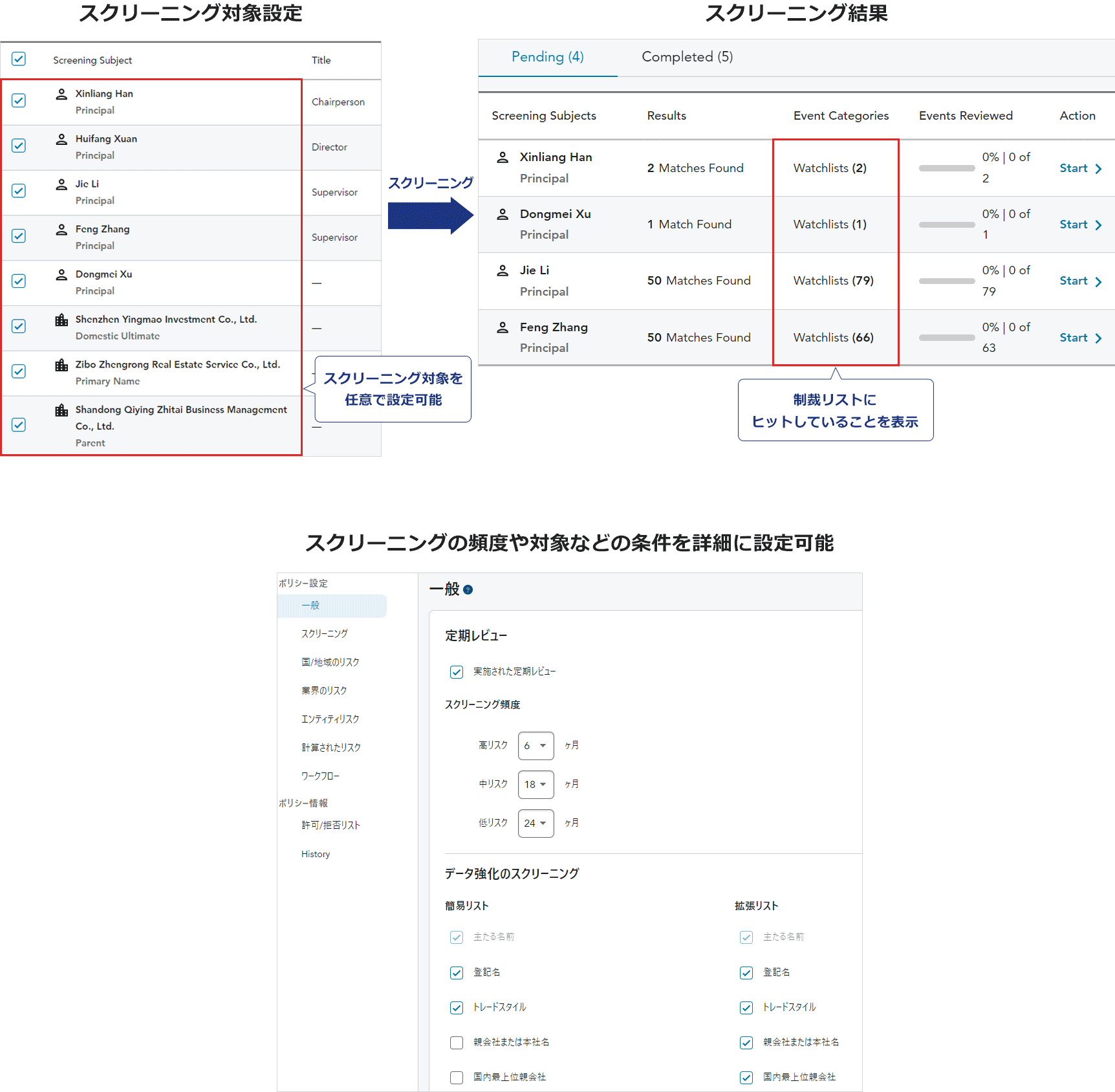Open the 高リスク frequency dropdown showing 6
1115x1092 pixels.
click(x=536, y=746)
